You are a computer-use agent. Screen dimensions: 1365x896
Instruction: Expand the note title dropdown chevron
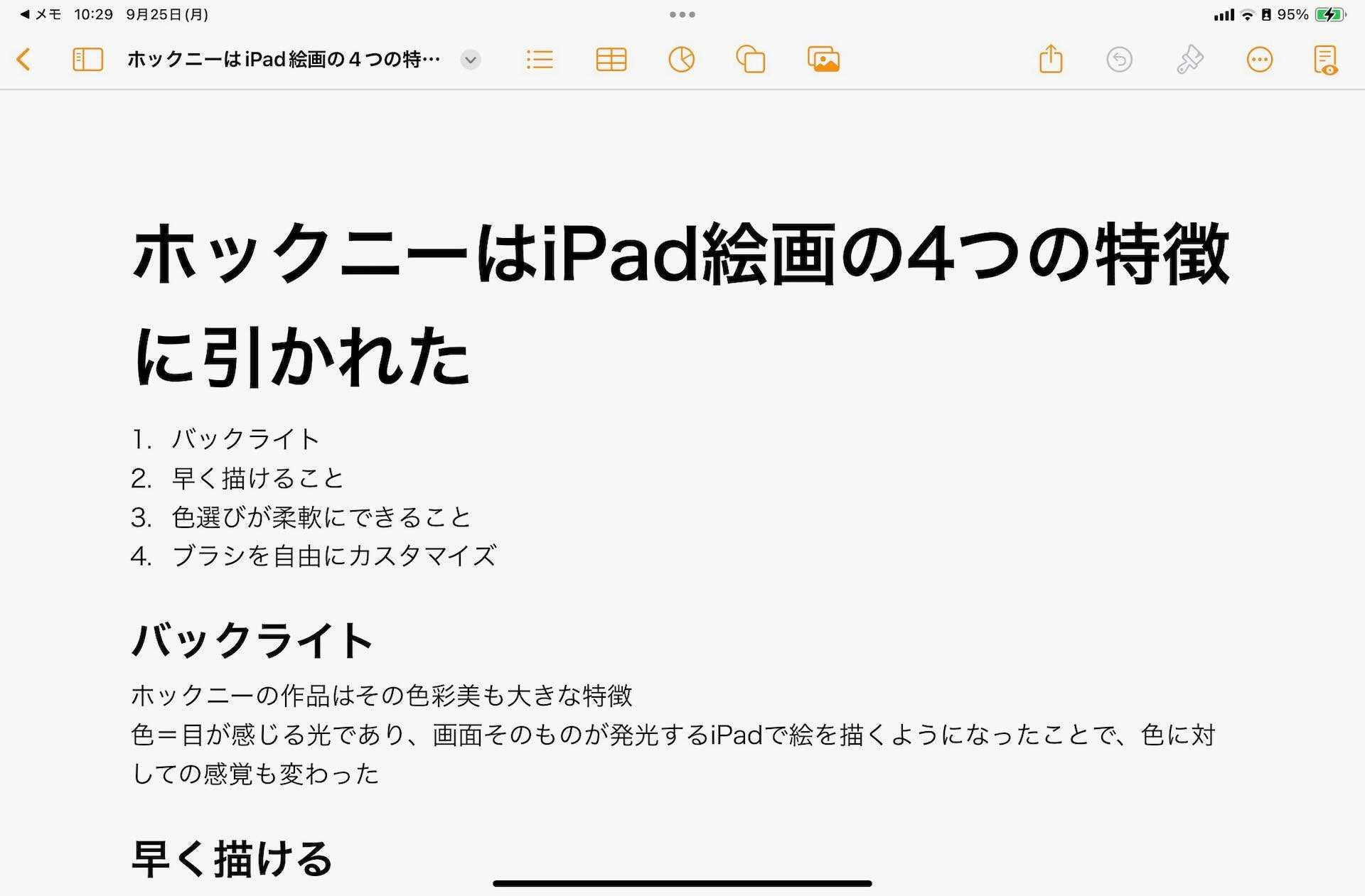pyautogui.click(x=469, y=60)
